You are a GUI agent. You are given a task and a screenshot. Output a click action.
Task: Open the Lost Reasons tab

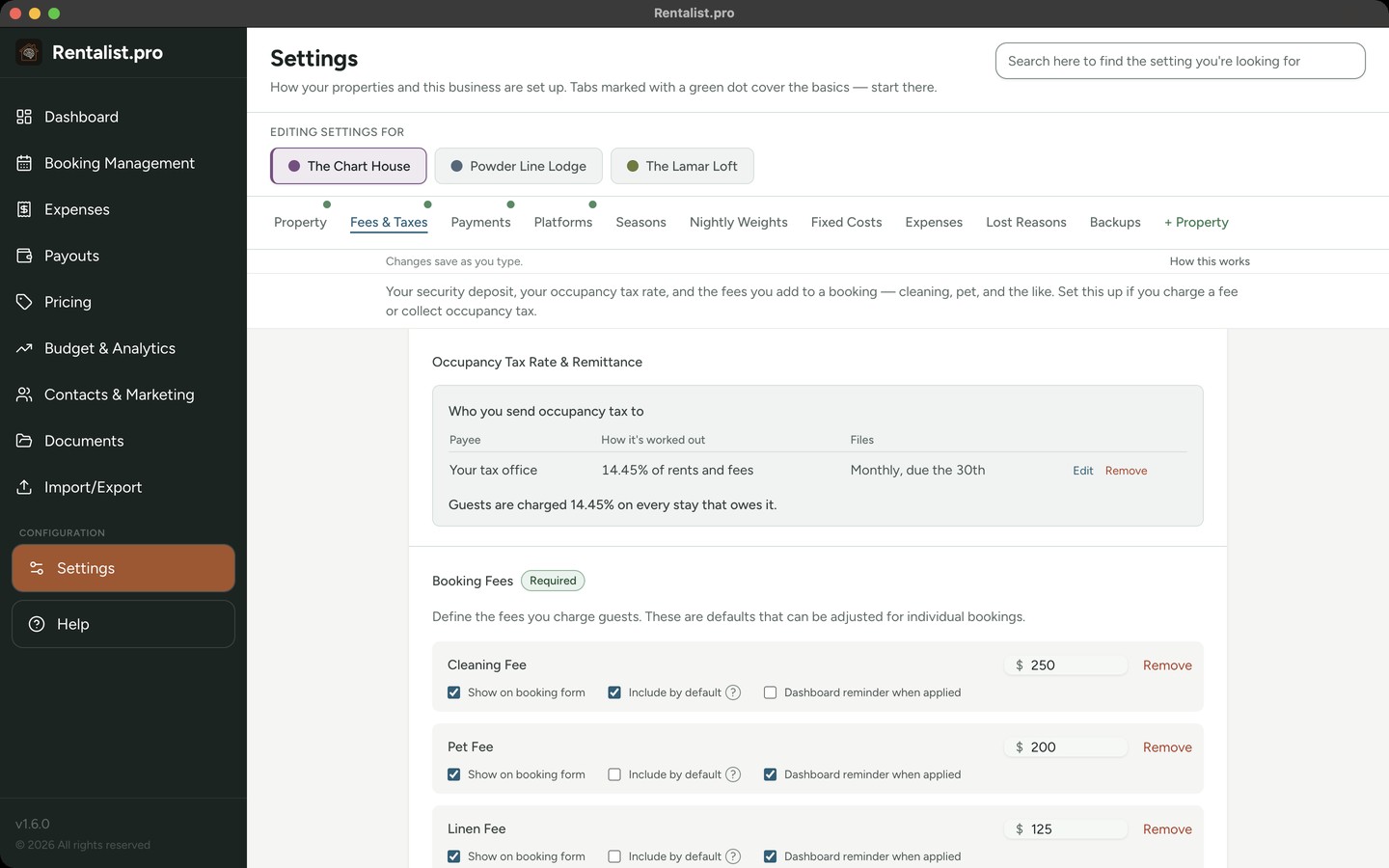[1026, 222]
